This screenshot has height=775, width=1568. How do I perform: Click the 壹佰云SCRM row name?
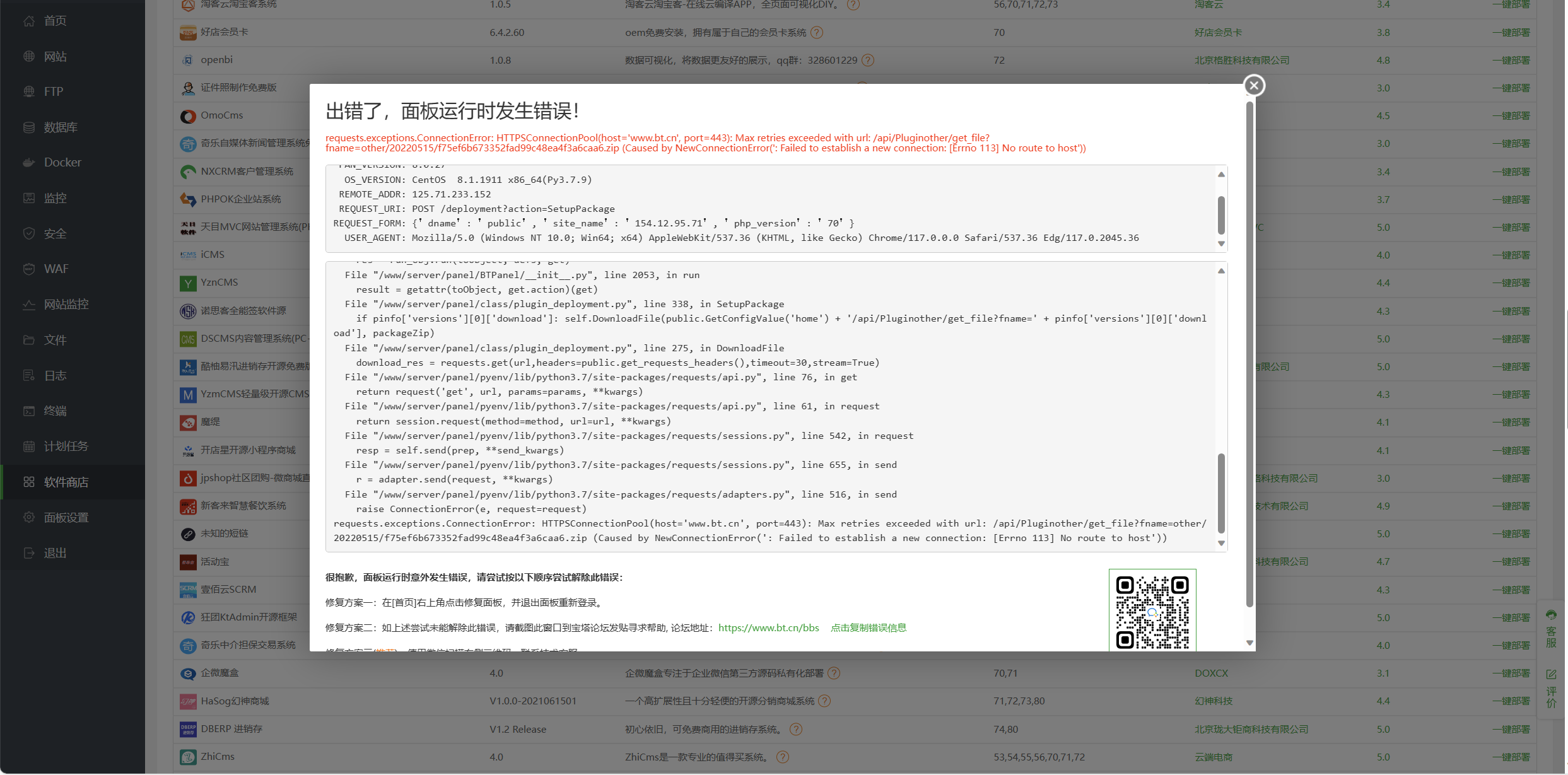(x=229, y=590)
